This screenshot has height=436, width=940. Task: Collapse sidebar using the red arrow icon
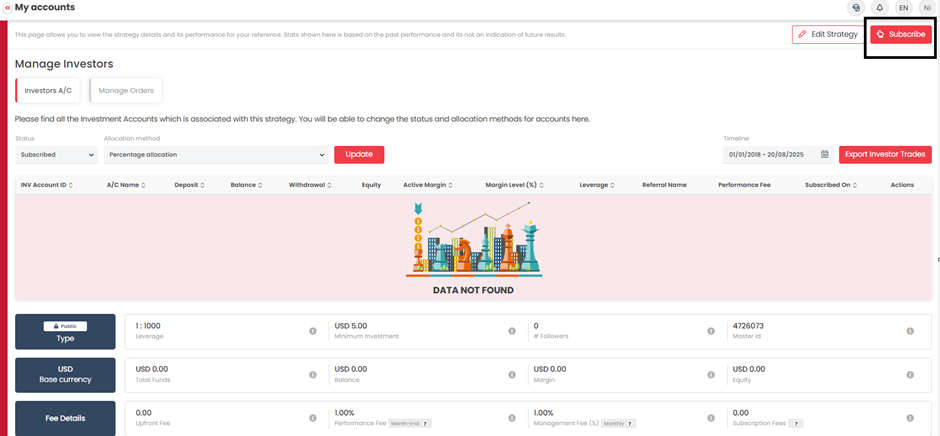click(7, 8)
